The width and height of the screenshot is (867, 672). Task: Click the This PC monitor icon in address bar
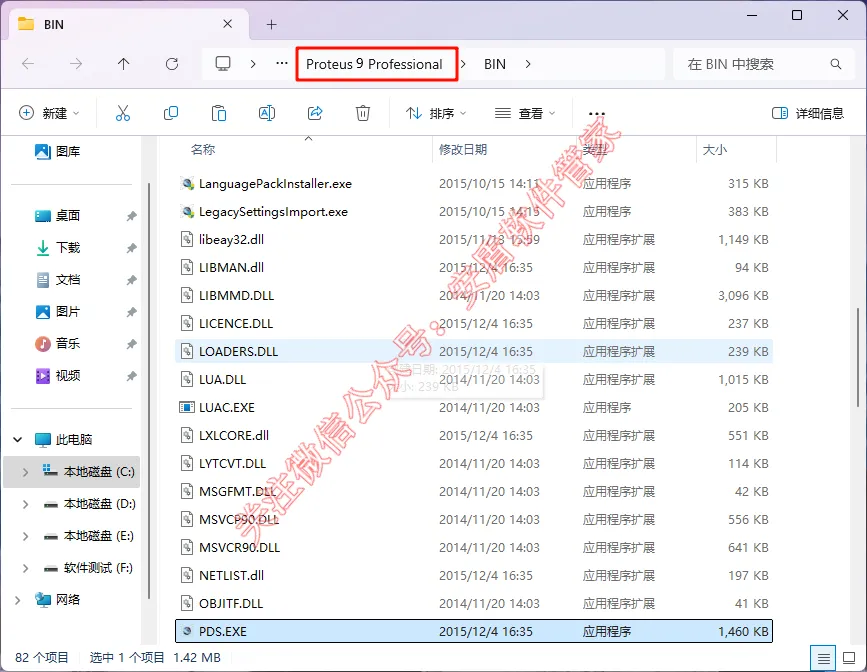coord(223,64)
